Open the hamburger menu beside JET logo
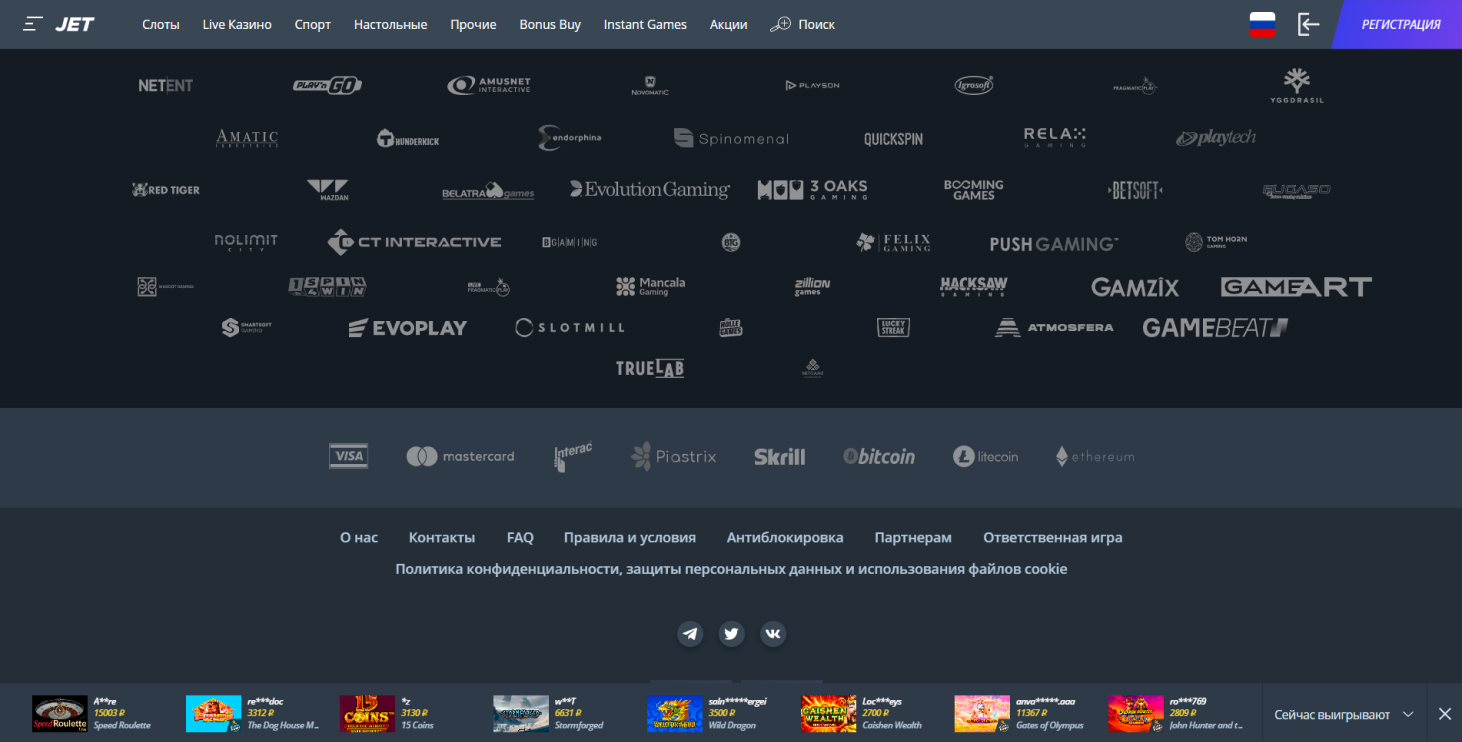 point(33,24)
